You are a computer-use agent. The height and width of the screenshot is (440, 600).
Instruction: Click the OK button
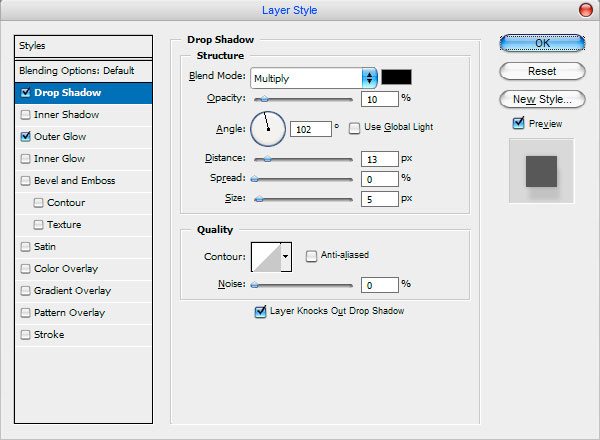pos(542,43)
